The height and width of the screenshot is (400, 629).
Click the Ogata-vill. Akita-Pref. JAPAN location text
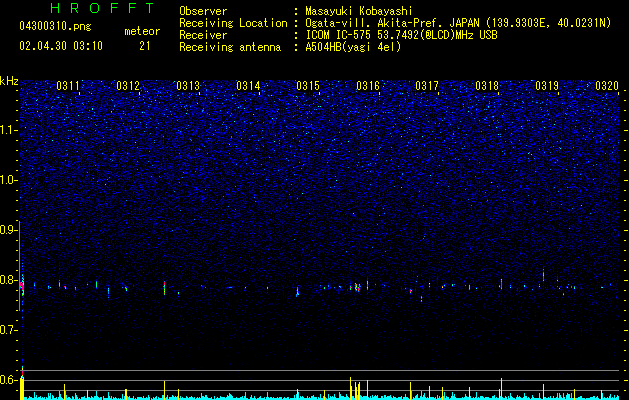pos(458,23)
